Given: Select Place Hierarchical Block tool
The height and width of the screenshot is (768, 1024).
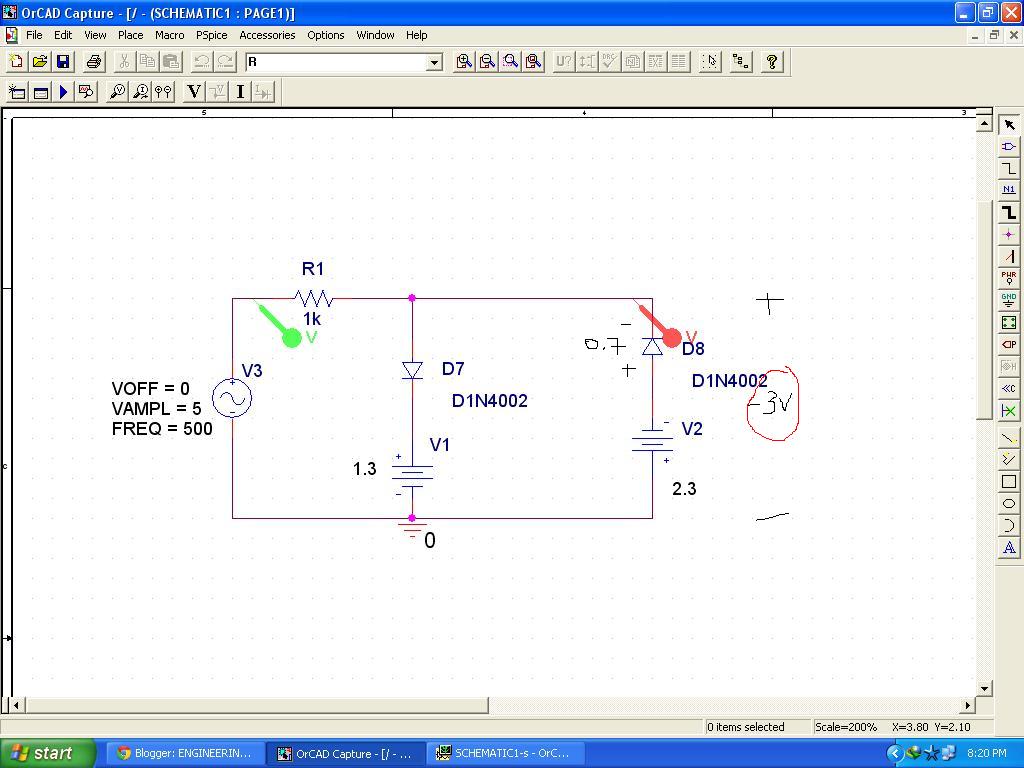Looking at the screenshot, I should coord(1009,323).
